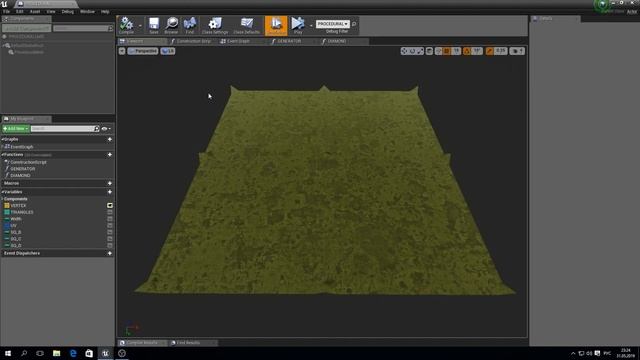
Task: Toggle scale snapping
Action: (489, 51)
